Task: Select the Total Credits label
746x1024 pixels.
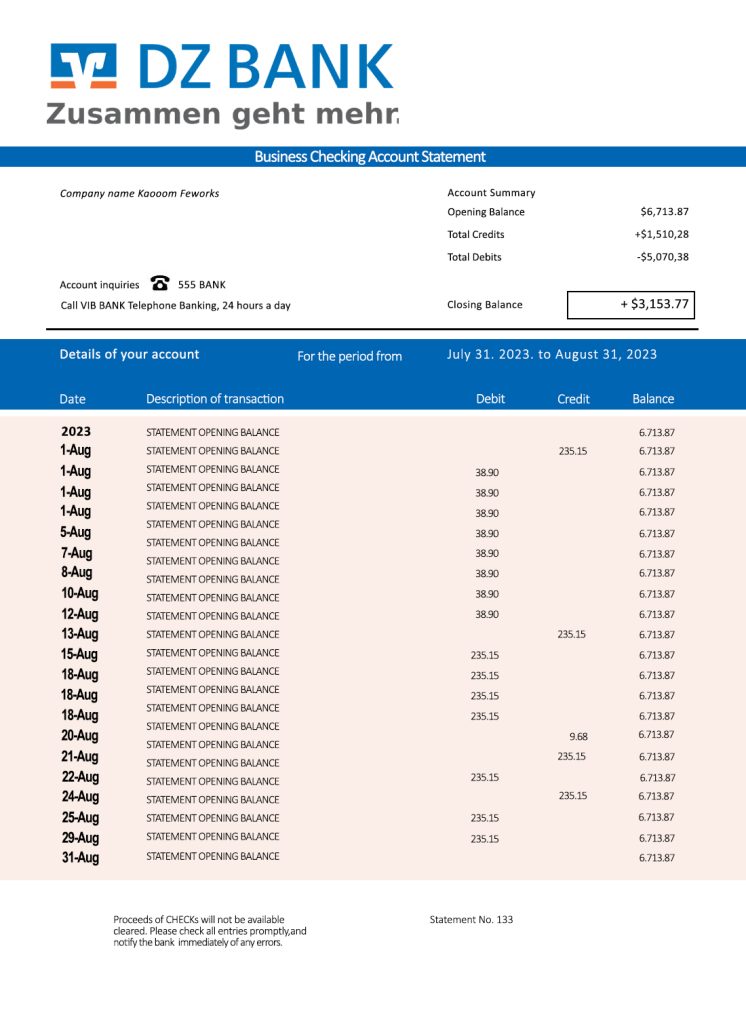Action: (x=475, y=235)
